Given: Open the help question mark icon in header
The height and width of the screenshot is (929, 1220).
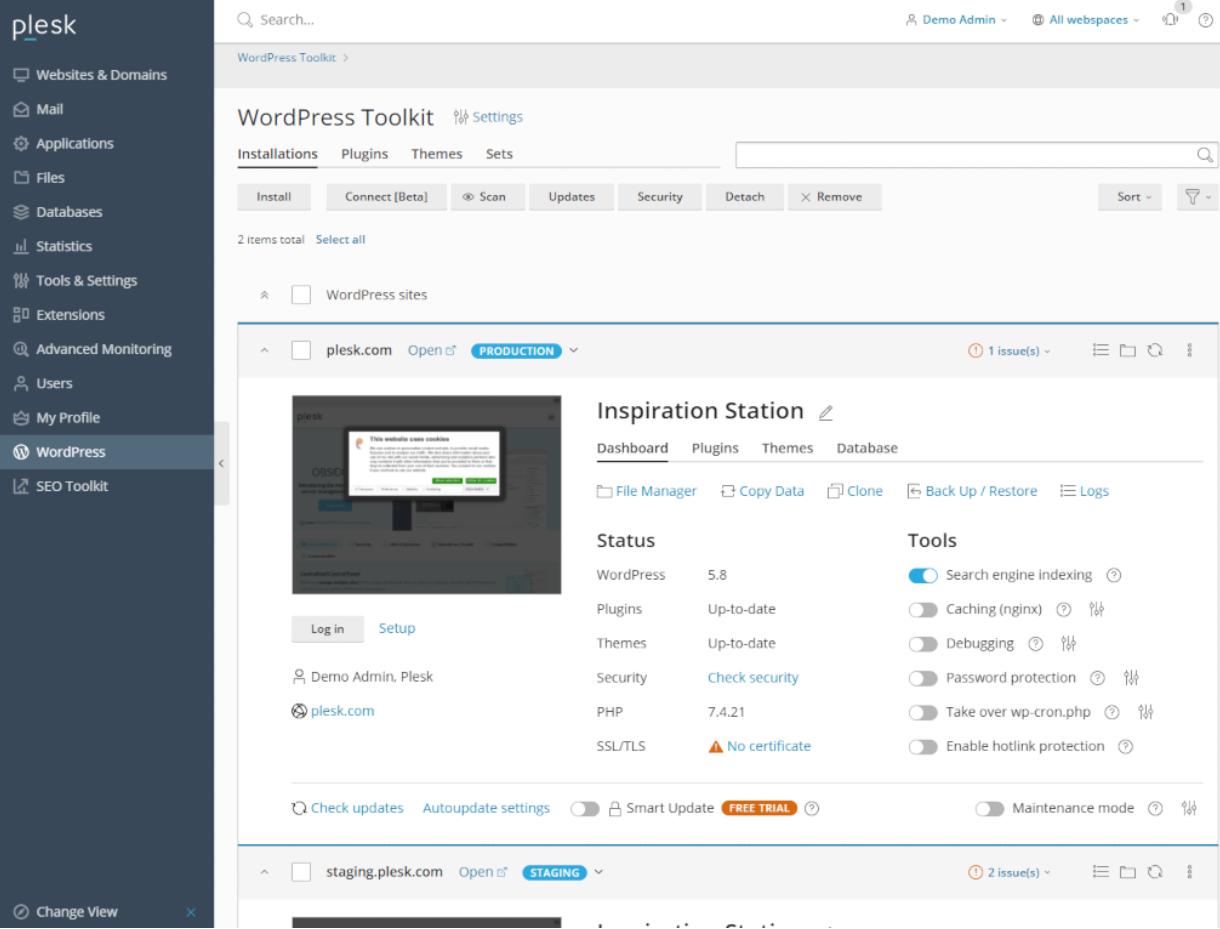Looking at the screenshot, I should pos(1205,20).
